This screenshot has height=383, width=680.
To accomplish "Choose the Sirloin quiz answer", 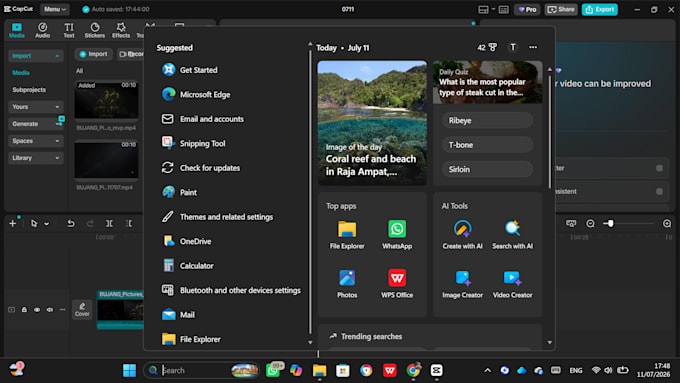I will [x=487, y=170].
